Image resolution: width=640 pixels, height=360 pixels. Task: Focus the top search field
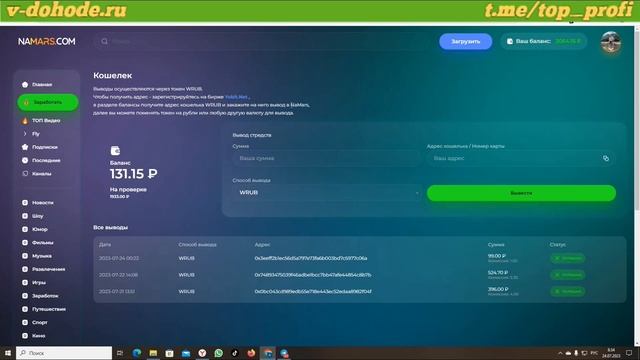click(261, 41)
